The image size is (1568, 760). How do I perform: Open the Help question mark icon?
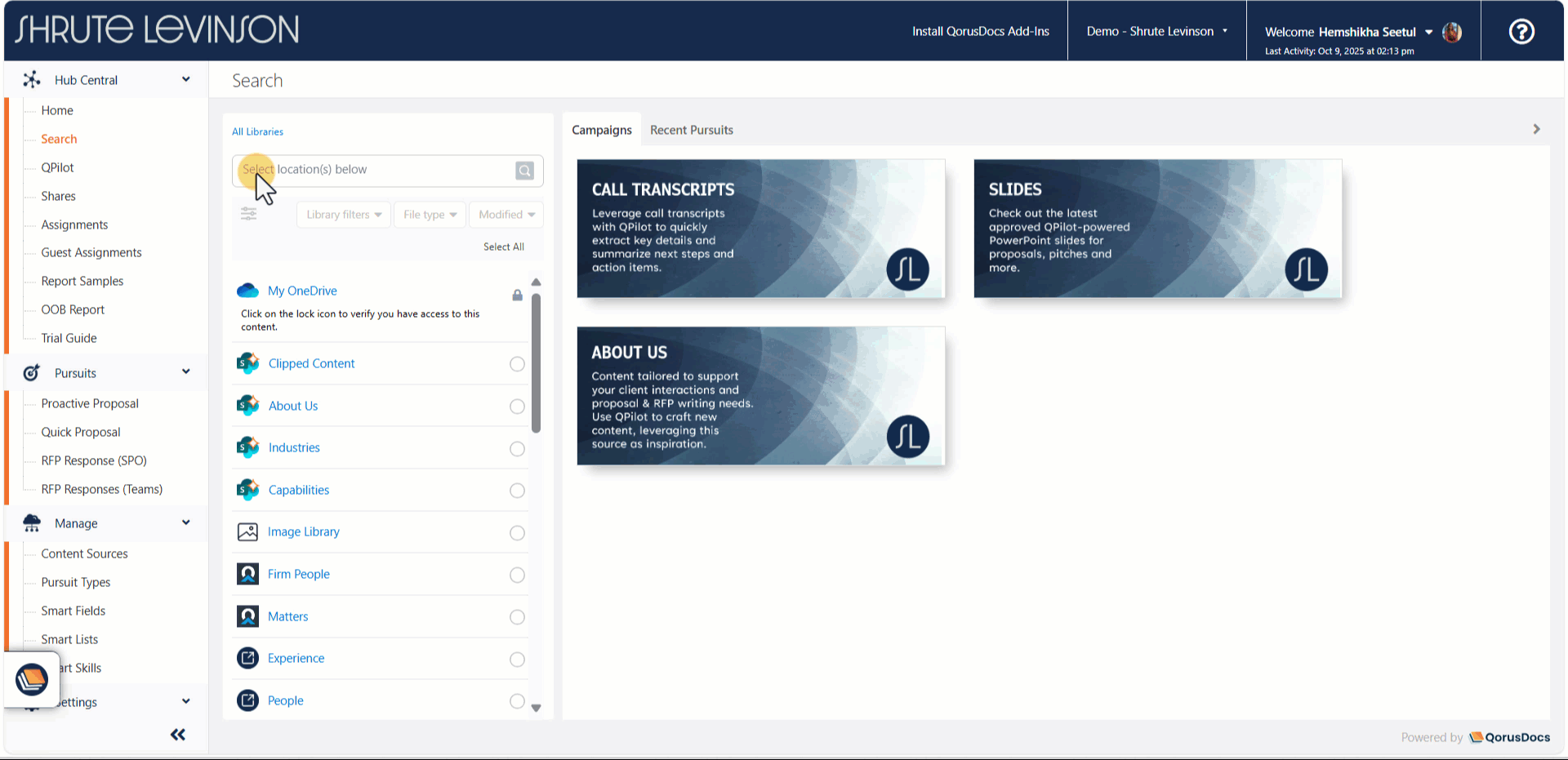coord(1521,31)
